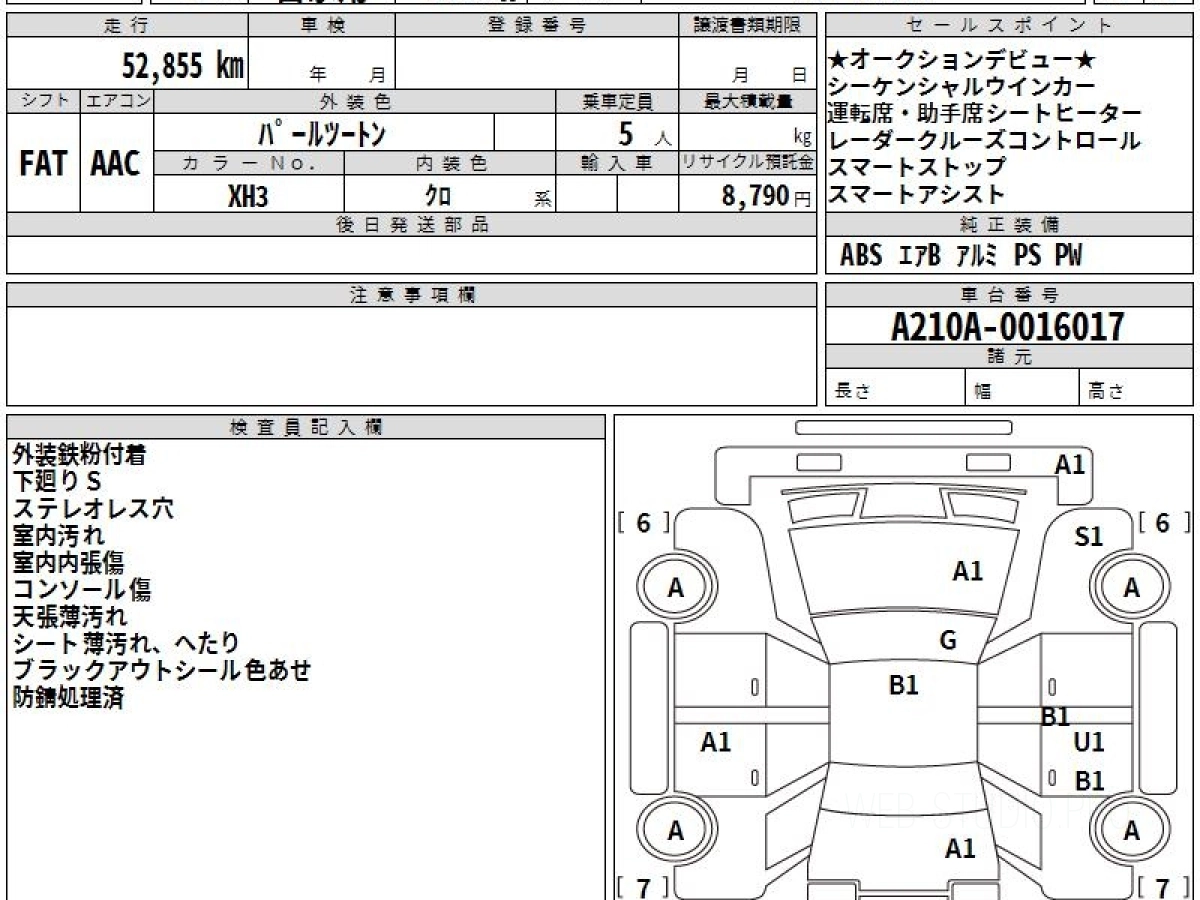The width and height of the screenshot is (1200, 900).
Task: Click the 輸入車 header
Action: pos(617,163)
